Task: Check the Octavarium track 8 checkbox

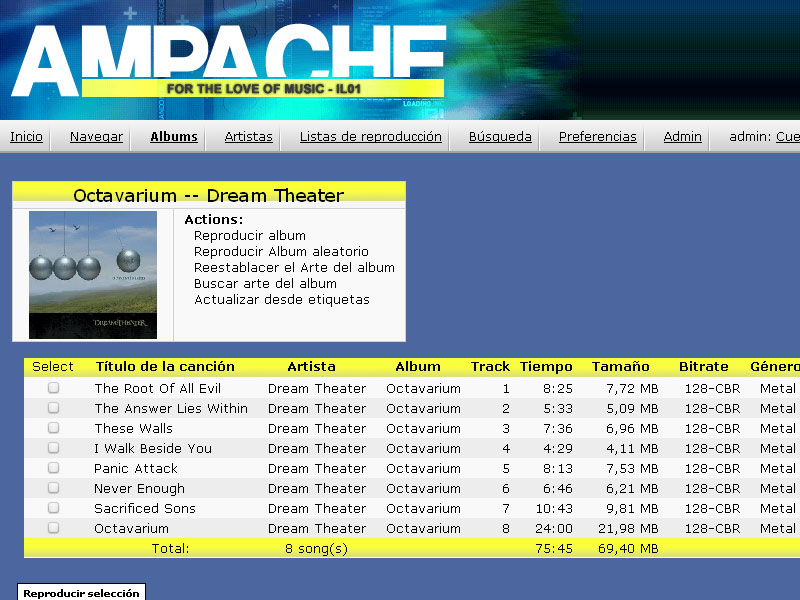Action: pos(54,528)
